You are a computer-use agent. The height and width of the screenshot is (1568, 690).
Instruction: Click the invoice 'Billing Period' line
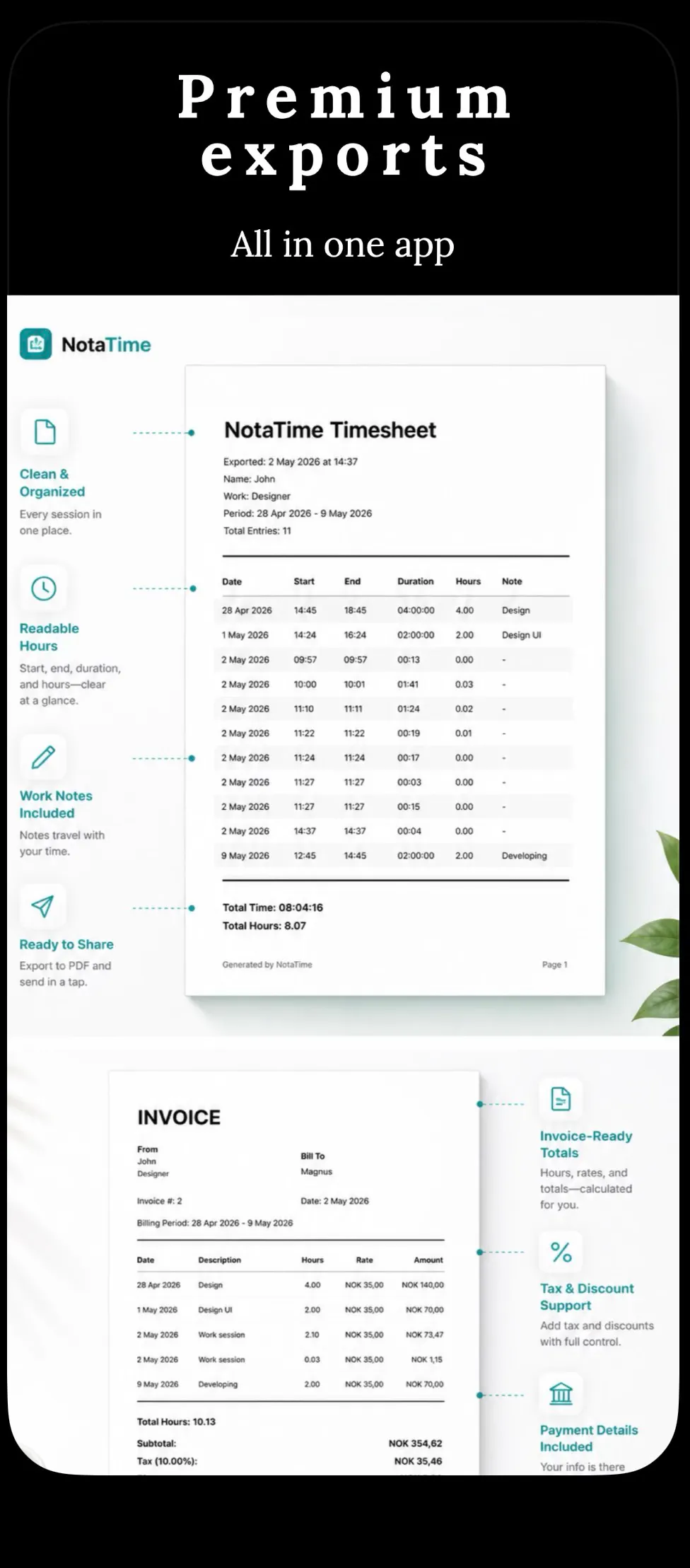pos(215,1223)
